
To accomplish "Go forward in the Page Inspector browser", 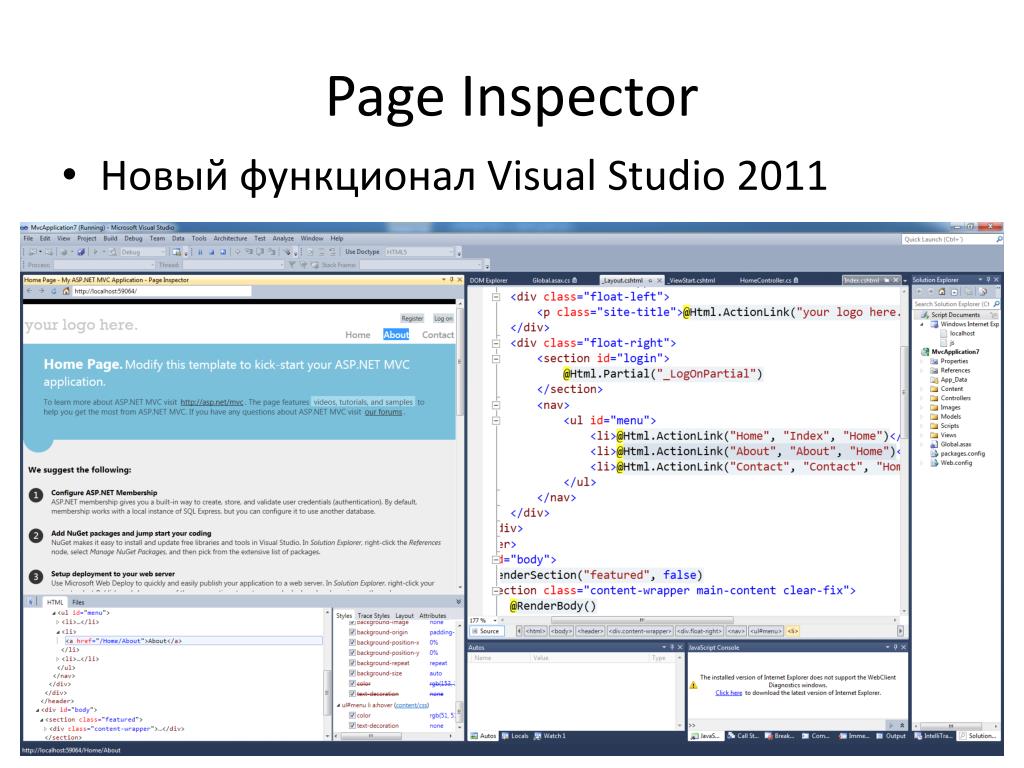I will tap(41, 291).
